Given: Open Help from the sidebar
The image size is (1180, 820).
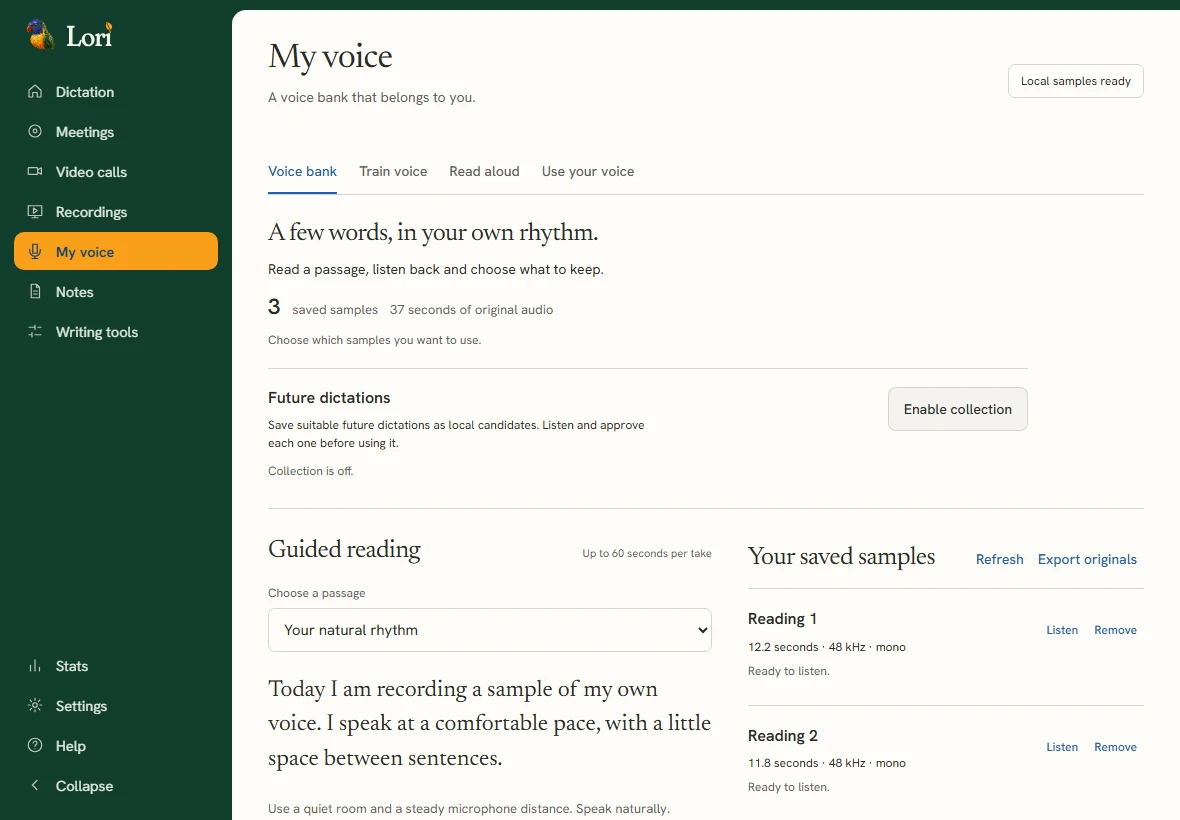Looking at the screenshot, I should click(116, 746).
